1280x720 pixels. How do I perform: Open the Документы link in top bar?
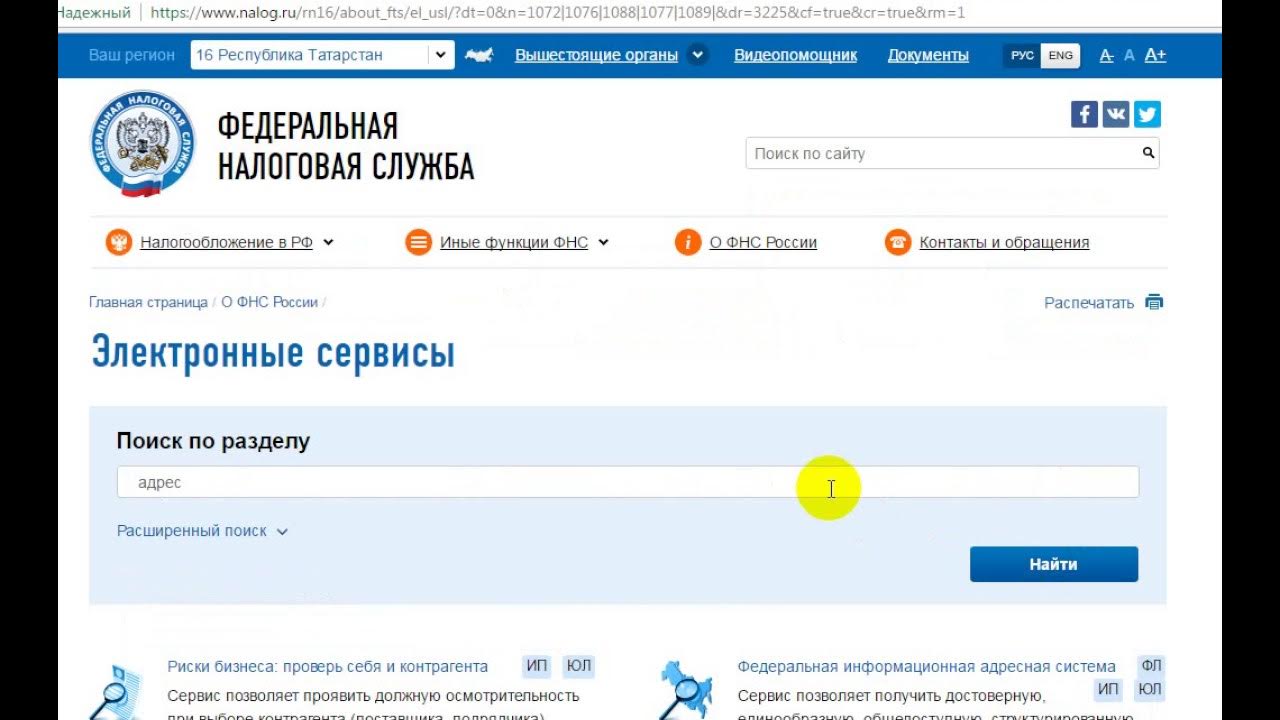click(928, 55)
